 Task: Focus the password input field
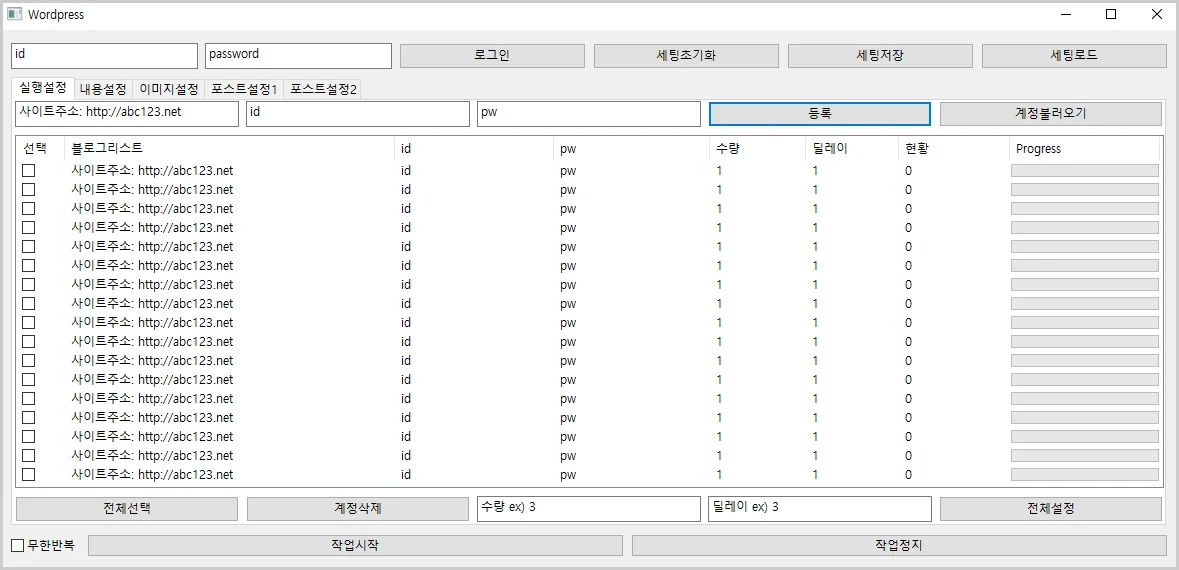tap(299, 56)
